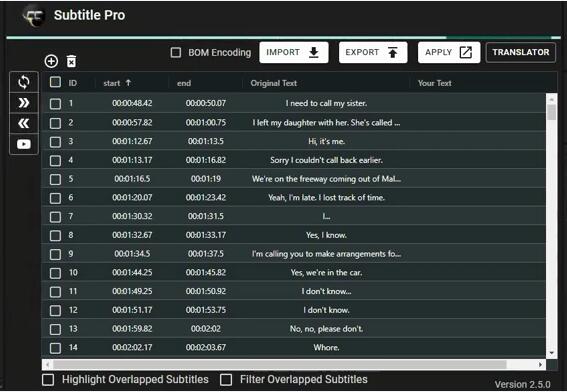
Task: Click the shift backward double-chevron icon
Action: (24, 124)
